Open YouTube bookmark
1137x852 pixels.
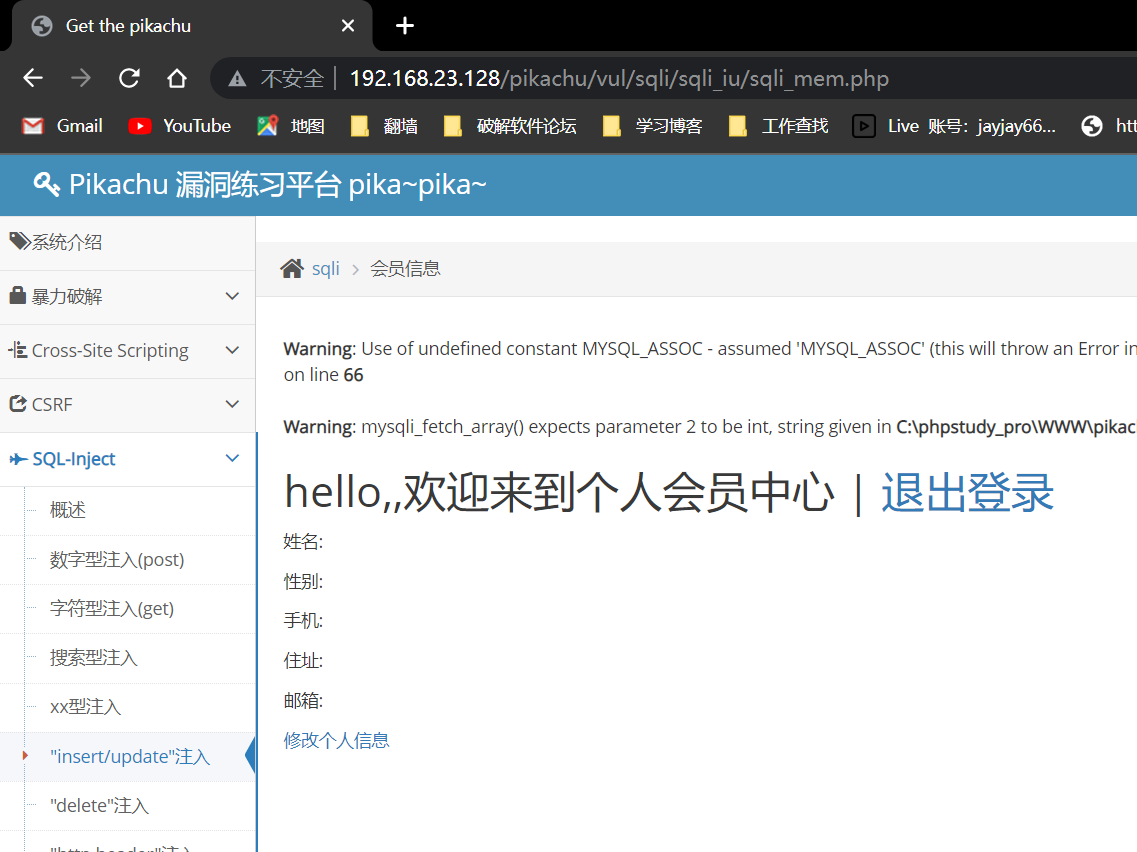tap(180, 126)
